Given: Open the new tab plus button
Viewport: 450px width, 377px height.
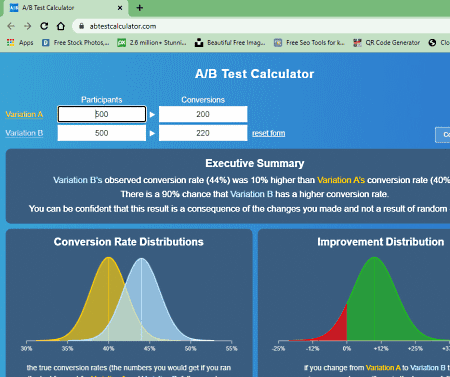Looking at the screenshot, I should pos(140,8).
